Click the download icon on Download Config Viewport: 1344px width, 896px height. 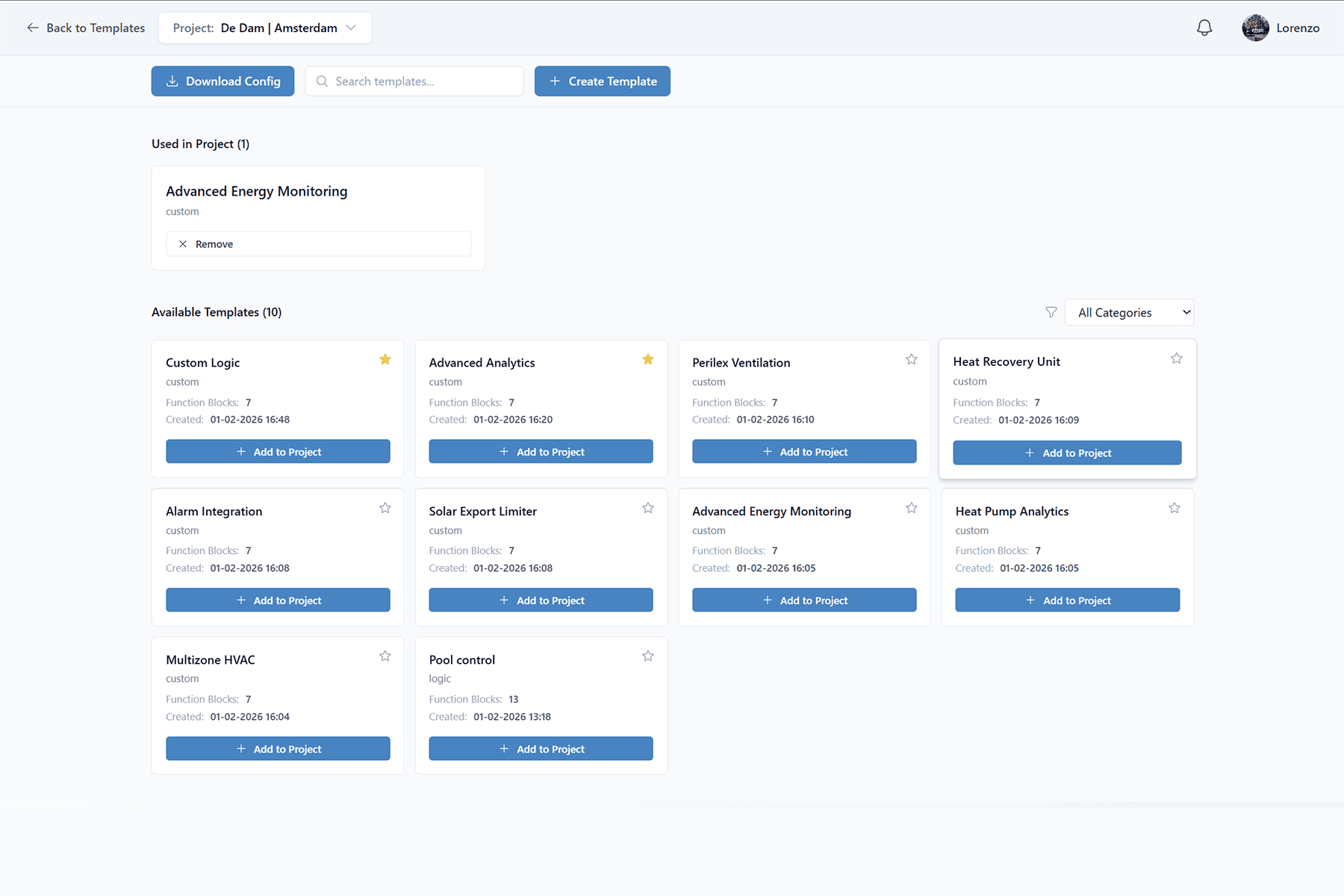click(172, 81)
